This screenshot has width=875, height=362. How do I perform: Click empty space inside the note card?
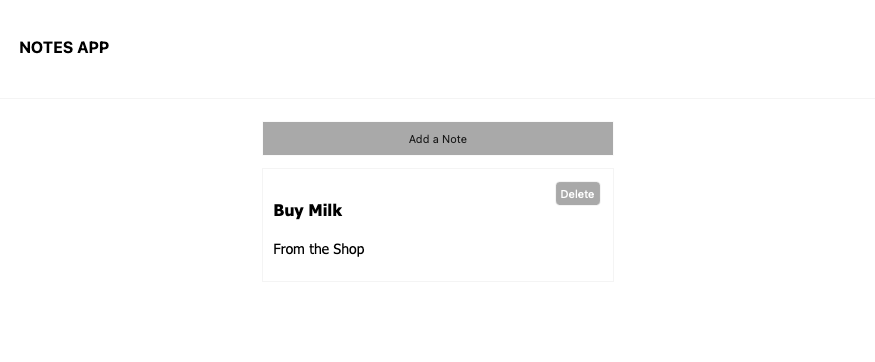[x=474, y=245]
